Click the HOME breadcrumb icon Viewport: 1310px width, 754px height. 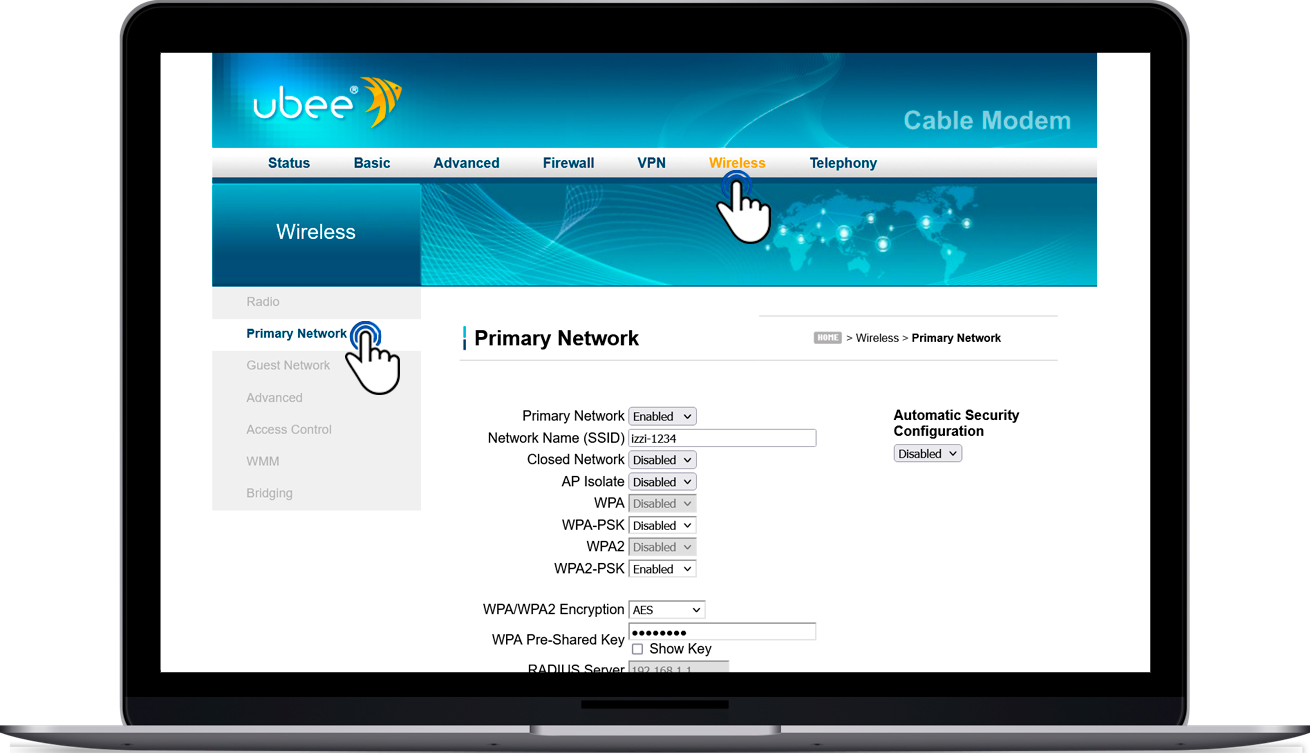coord(827,338)
